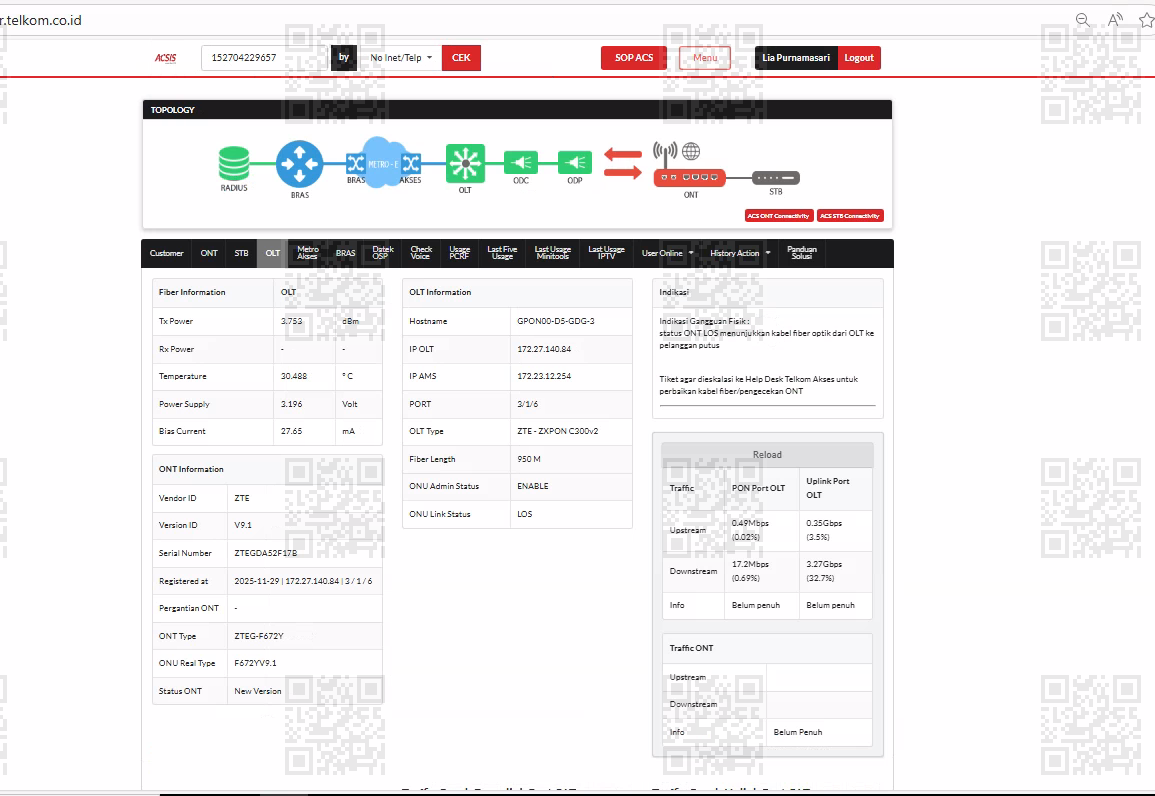Click the ACSIS logo
1155x796 pixels.
click(165, 57)
